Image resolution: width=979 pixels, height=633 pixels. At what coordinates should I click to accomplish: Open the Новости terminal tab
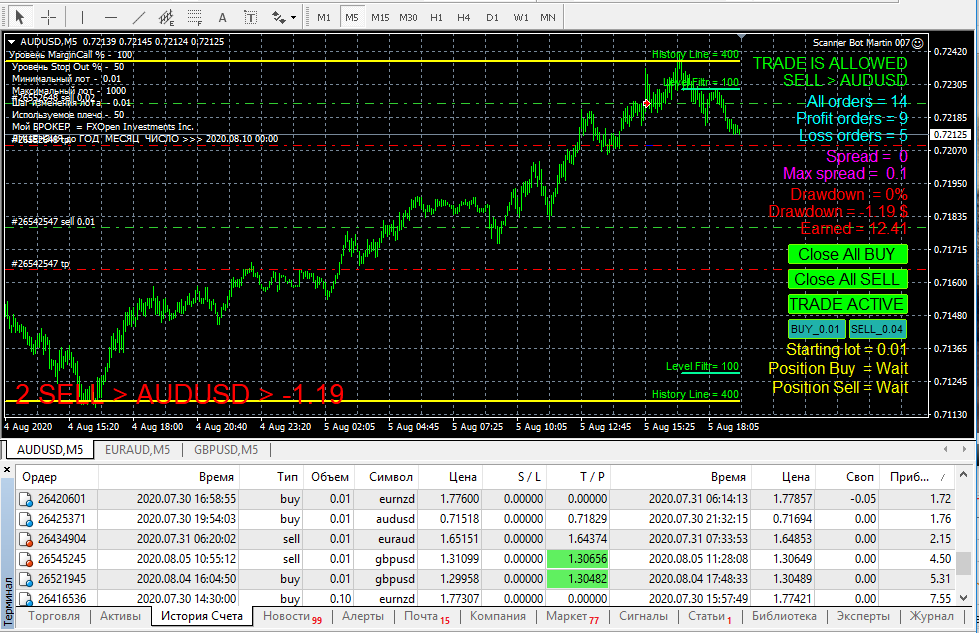click(286, 616)
